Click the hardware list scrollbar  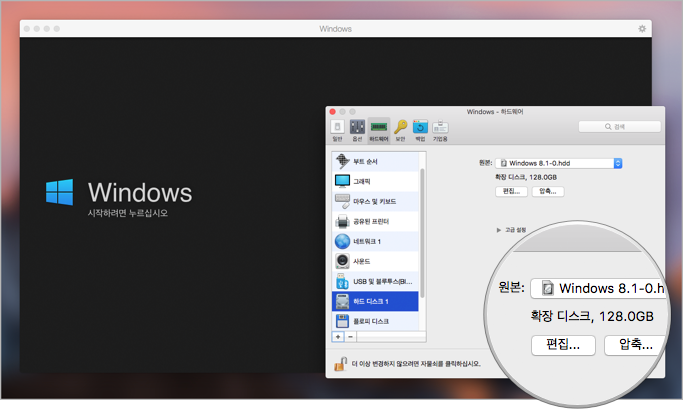422,233
